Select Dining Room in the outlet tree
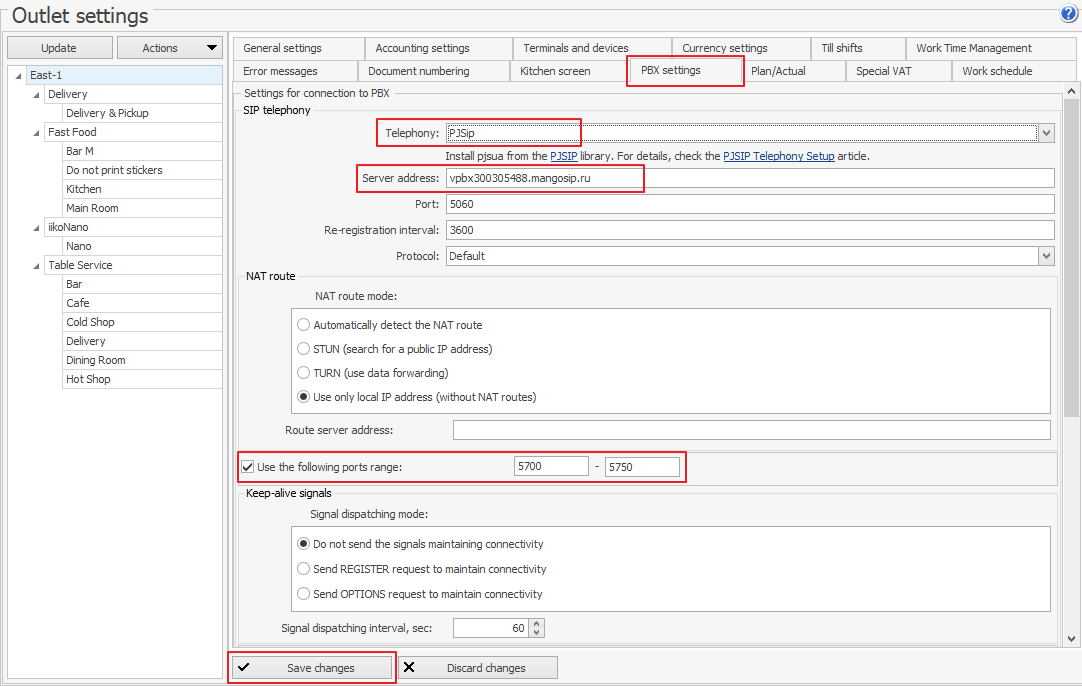1082x686 pixels. (96, 360)
